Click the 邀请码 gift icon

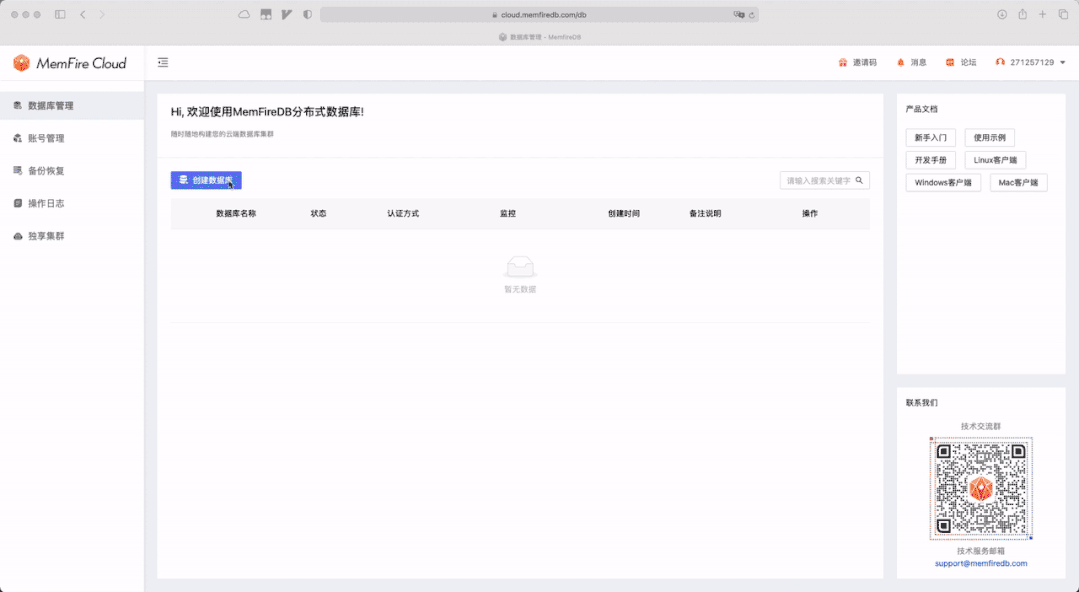842,63
